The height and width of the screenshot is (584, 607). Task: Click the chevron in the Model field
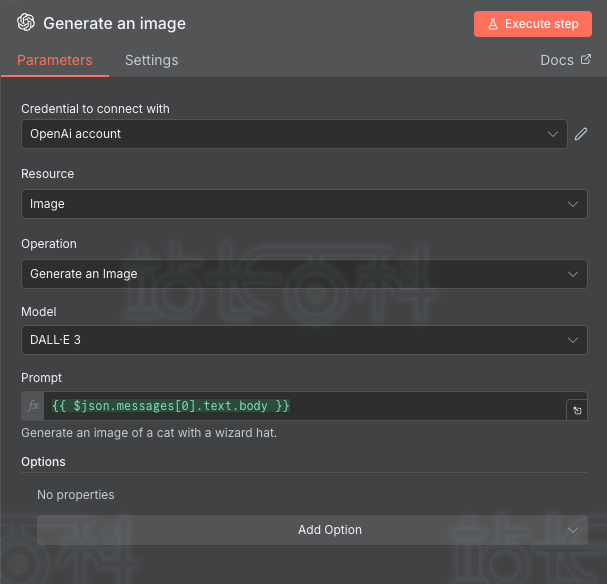573,340
